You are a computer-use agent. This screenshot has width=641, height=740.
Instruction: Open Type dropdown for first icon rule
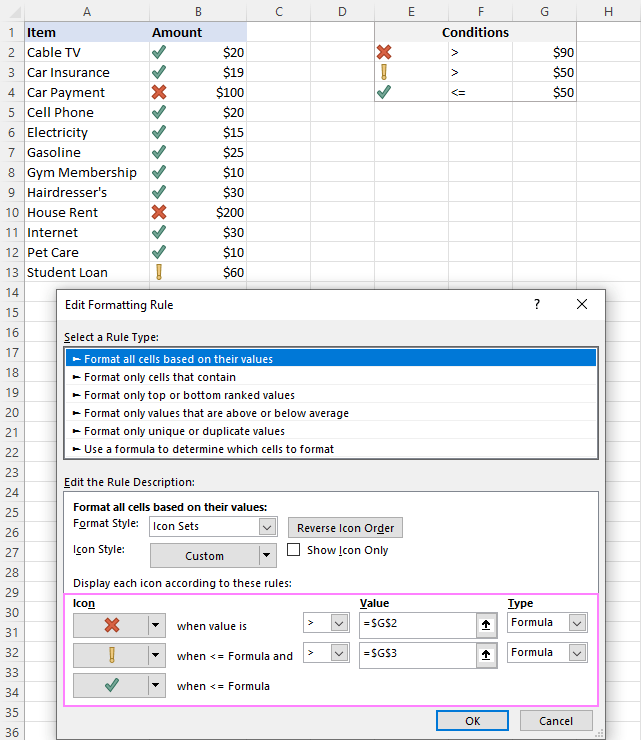pyautogui.click(x=547, y=623)
